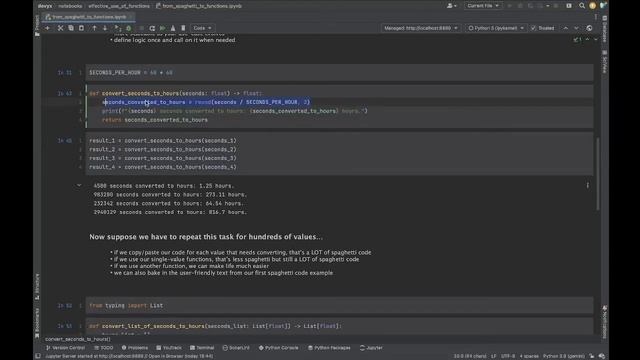Click the convert_seconds_to_hours() breadcrumb at bottom
Image resolution: width=640 pixels, height=360 pixels.
pyautogui.click(x=78, y=339)
